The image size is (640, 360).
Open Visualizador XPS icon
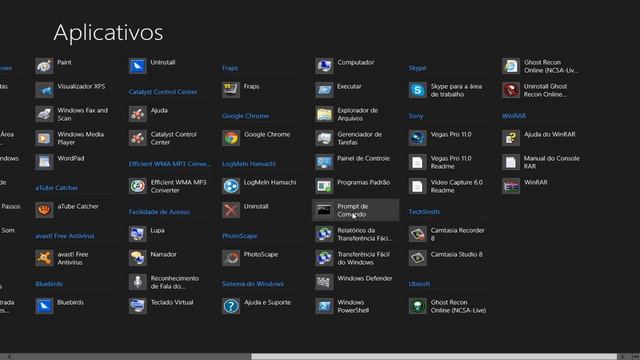click(44, 90)
